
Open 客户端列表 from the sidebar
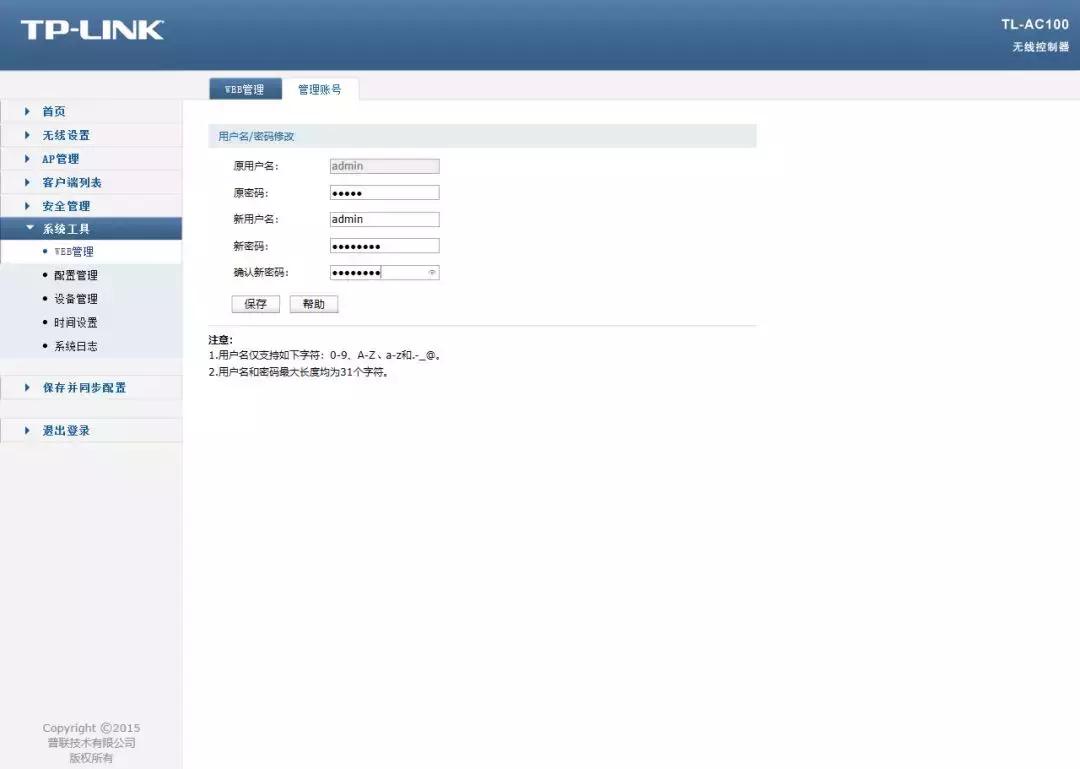pyautogui.click(x=70, y=182)
